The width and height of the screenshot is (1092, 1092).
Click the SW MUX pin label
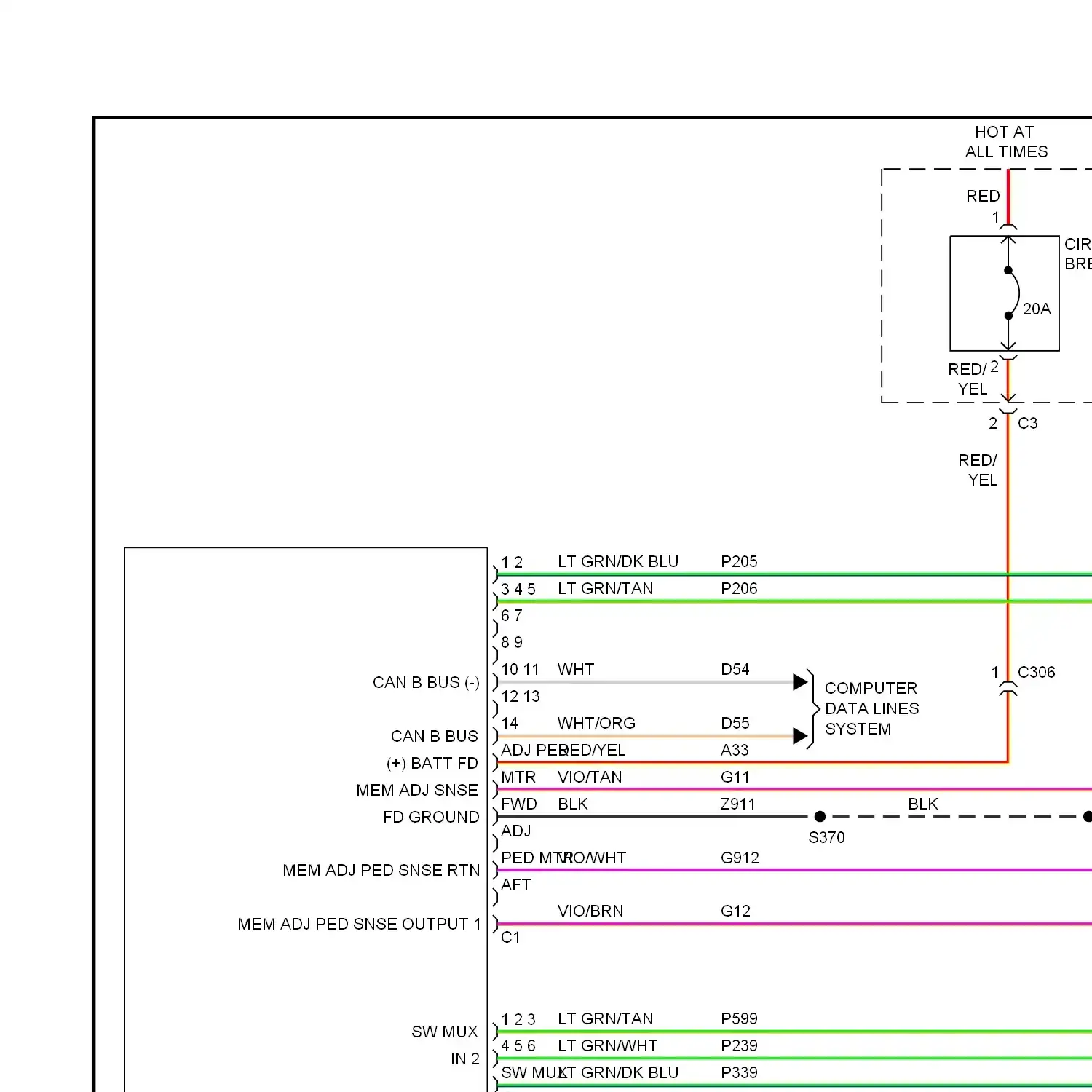[x=445, y=1032]
